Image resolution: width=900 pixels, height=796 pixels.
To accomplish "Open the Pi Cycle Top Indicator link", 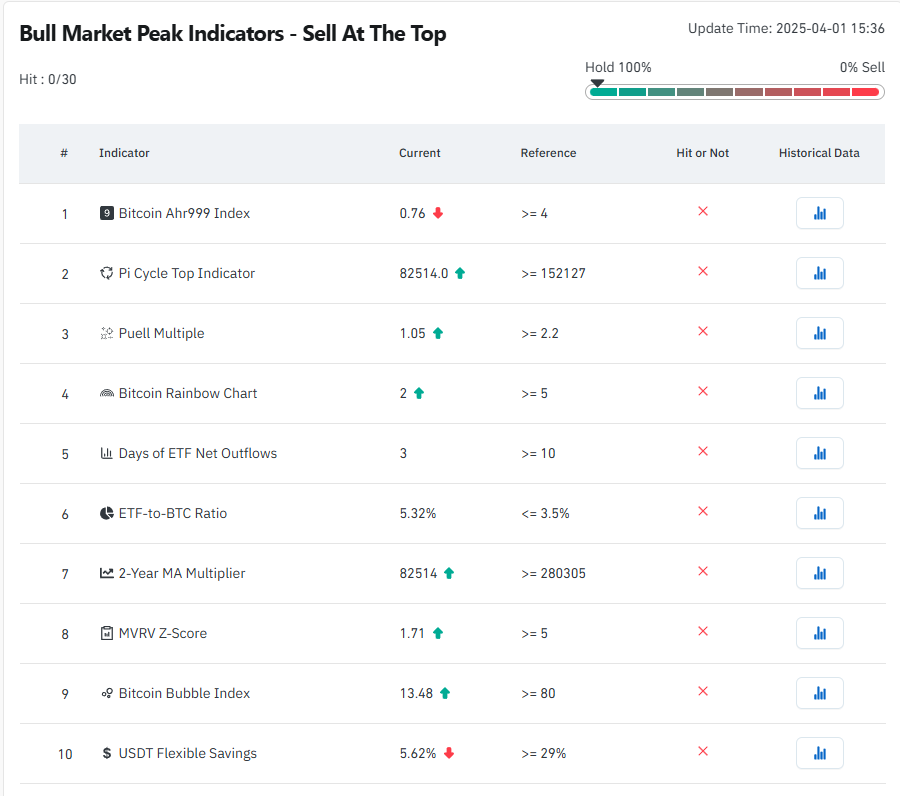I will (x=187, y=273).
